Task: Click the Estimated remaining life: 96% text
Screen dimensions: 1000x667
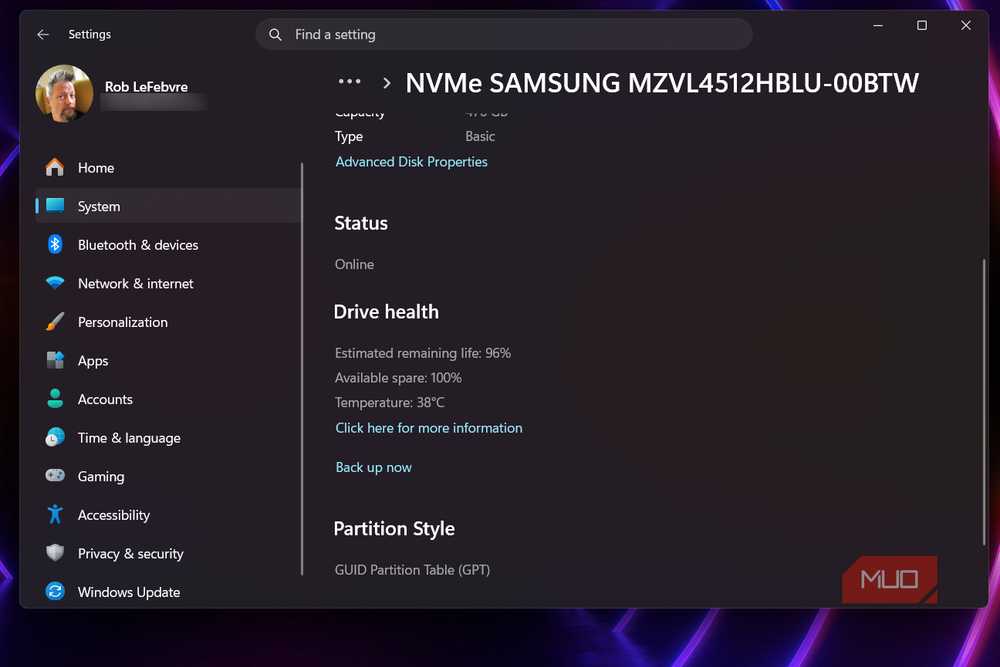Action: tap(423, 353)
